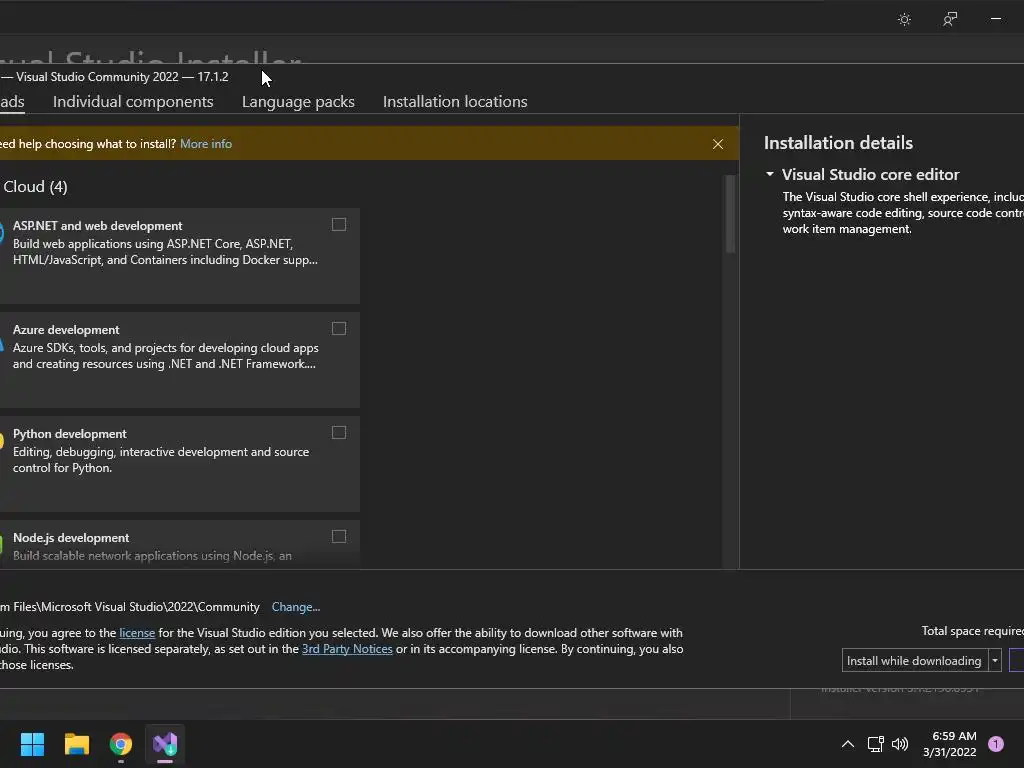Click the workloads list vertical scrollbar

(x=730, y=214)
